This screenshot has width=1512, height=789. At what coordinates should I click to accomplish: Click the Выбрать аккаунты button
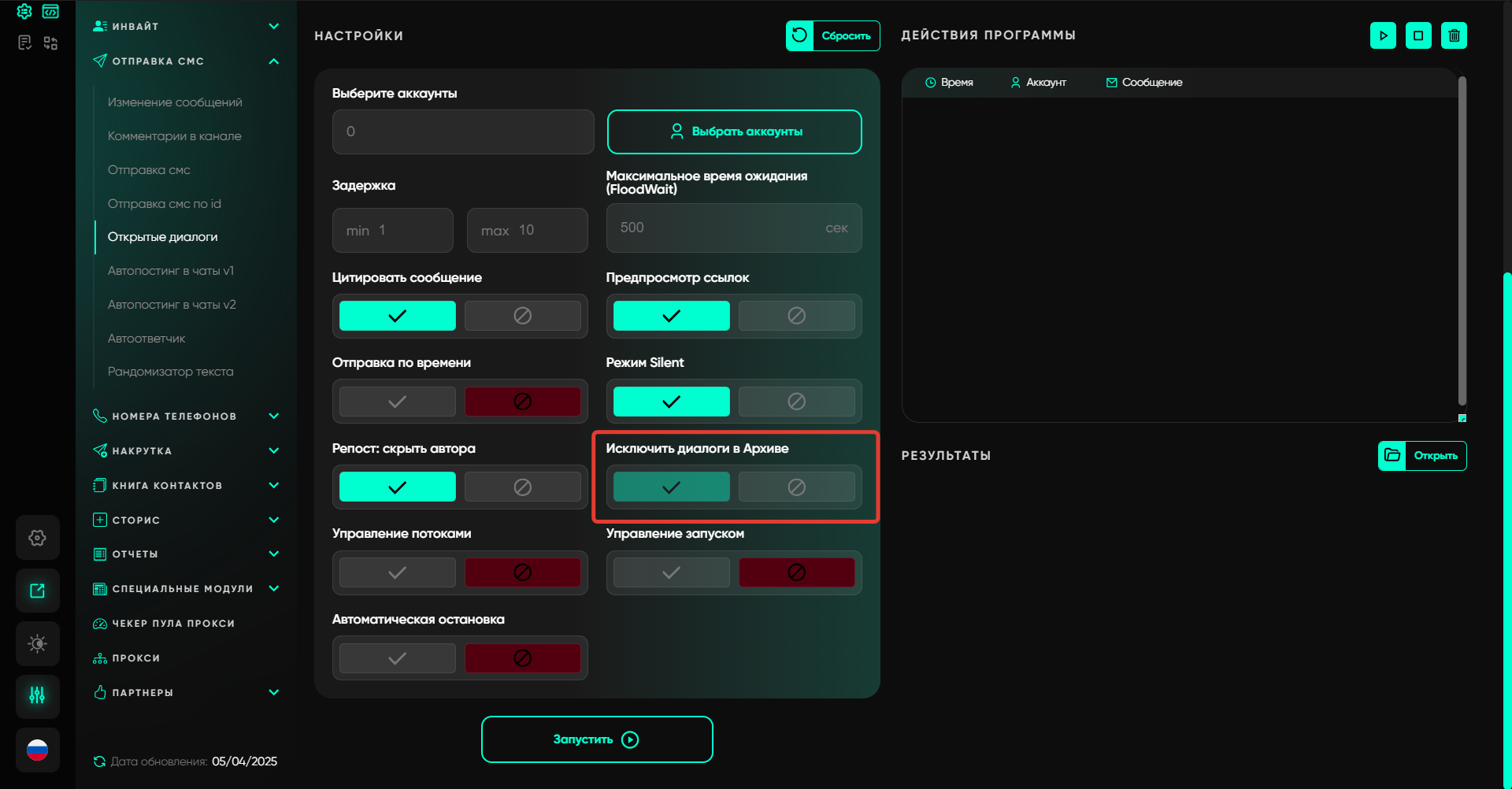[734, 131]
